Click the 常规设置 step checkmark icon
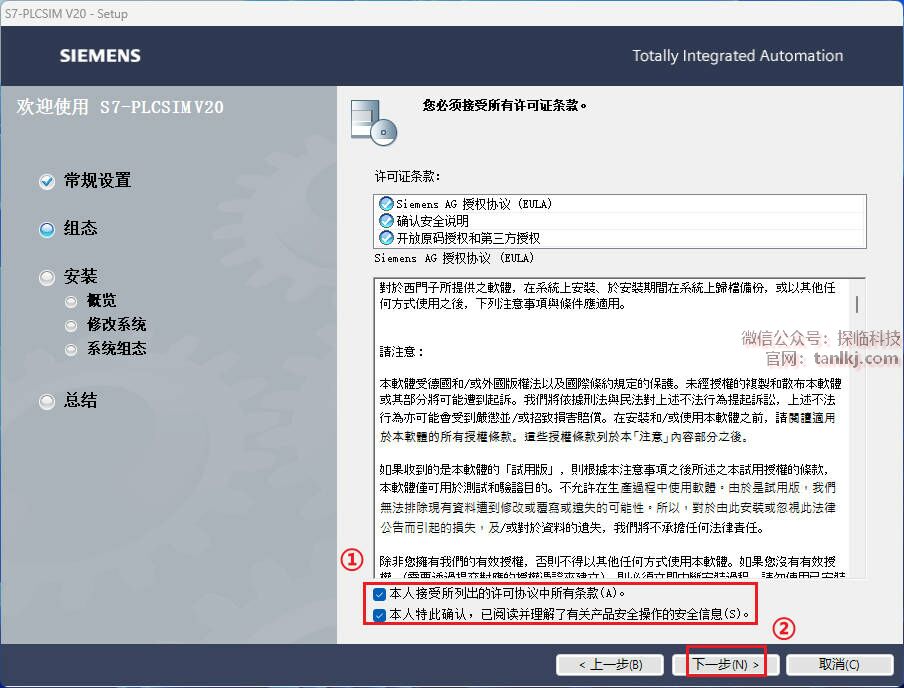Screen dimensions: 904x688 point(47,182)
